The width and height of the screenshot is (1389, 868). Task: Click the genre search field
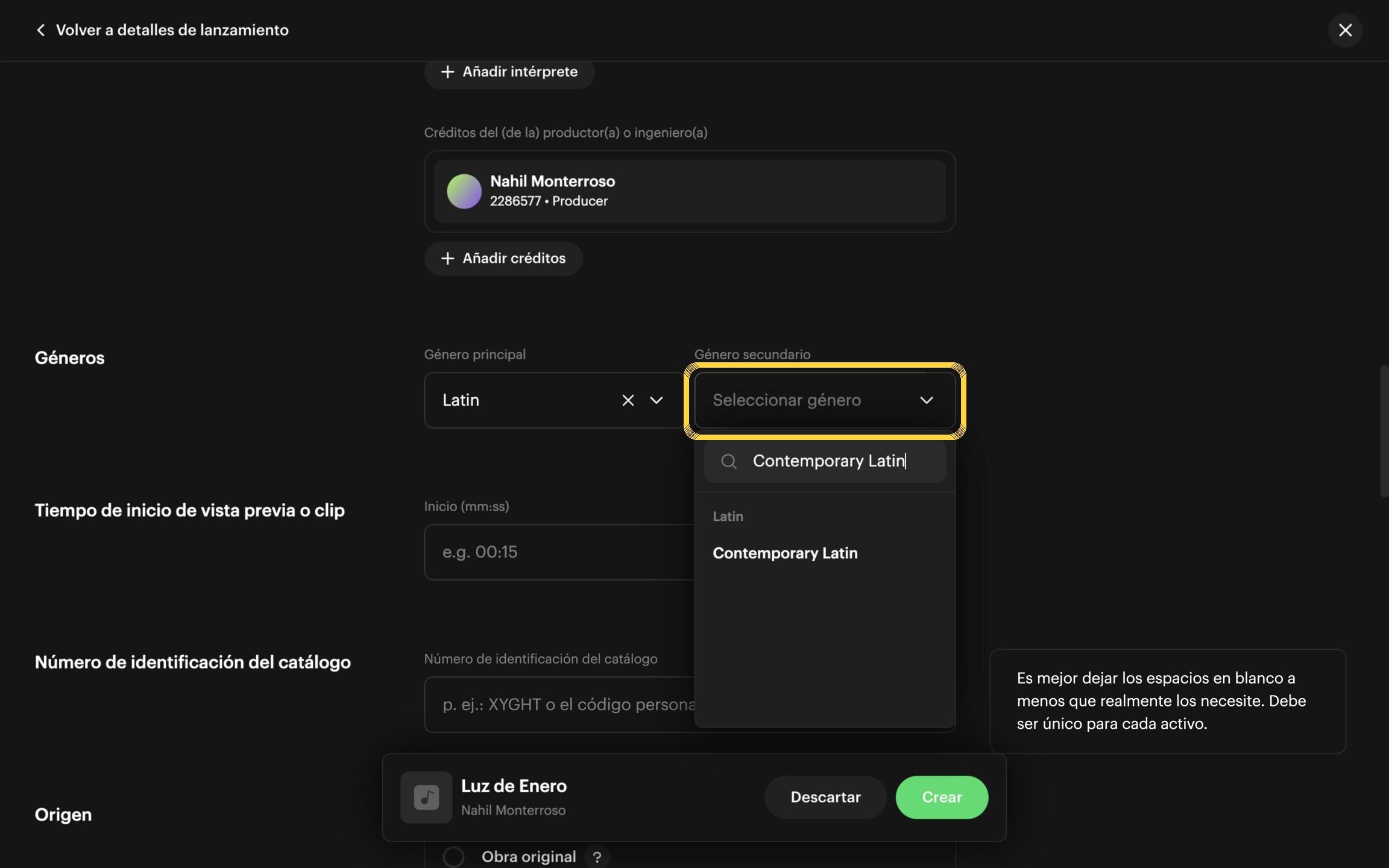[825, 461]
